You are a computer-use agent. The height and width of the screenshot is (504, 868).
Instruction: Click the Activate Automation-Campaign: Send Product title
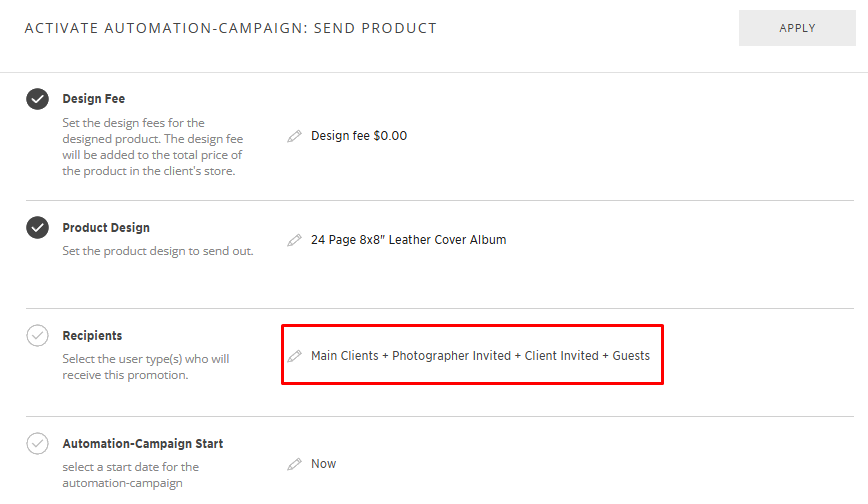tap(230, 28)
